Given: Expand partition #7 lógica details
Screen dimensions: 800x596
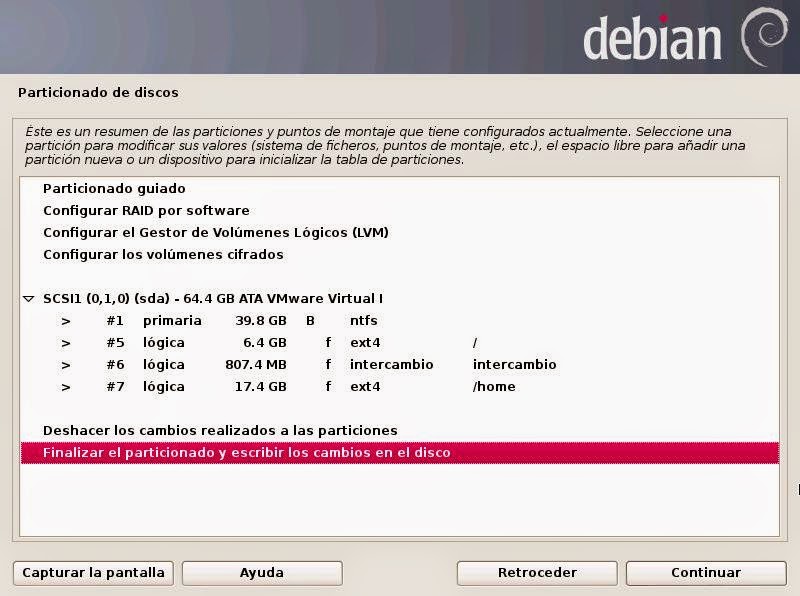Looking at the screenshot, I should tap(67, 386).
